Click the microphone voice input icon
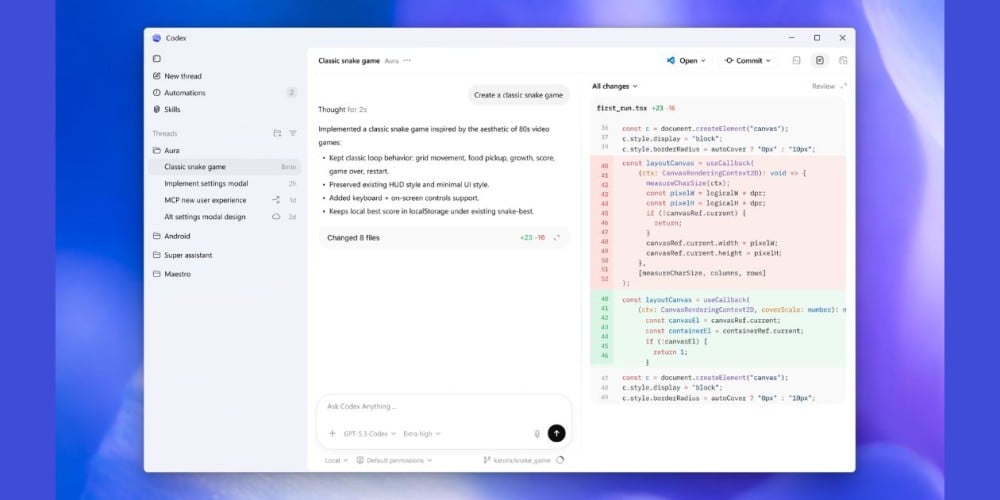 537,434
